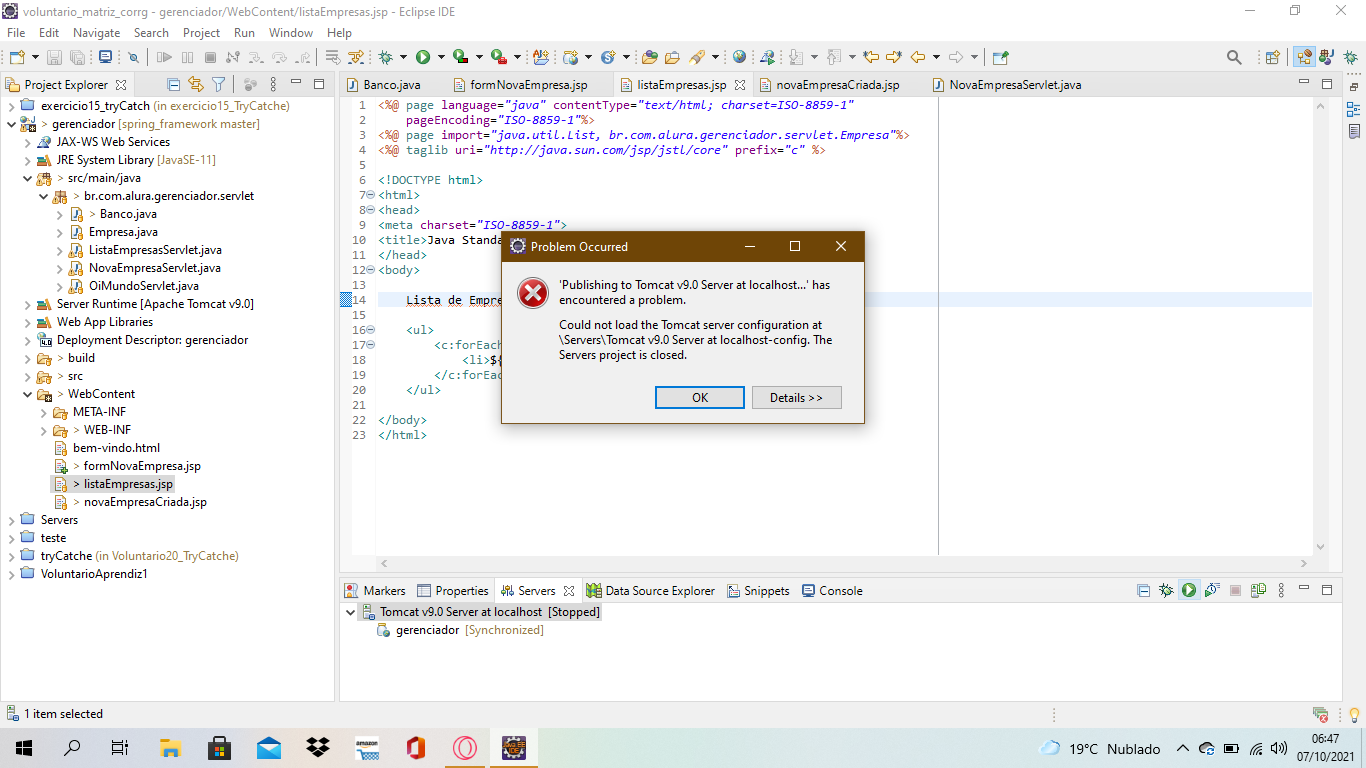Start the server in debug mode (Servers view)
This screenshot has width=1366, height=768.
1166,591
